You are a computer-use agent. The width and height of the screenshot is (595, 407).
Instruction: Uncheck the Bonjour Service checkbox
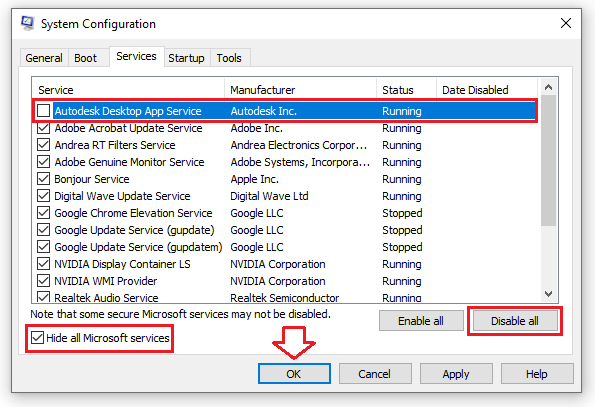43,179
